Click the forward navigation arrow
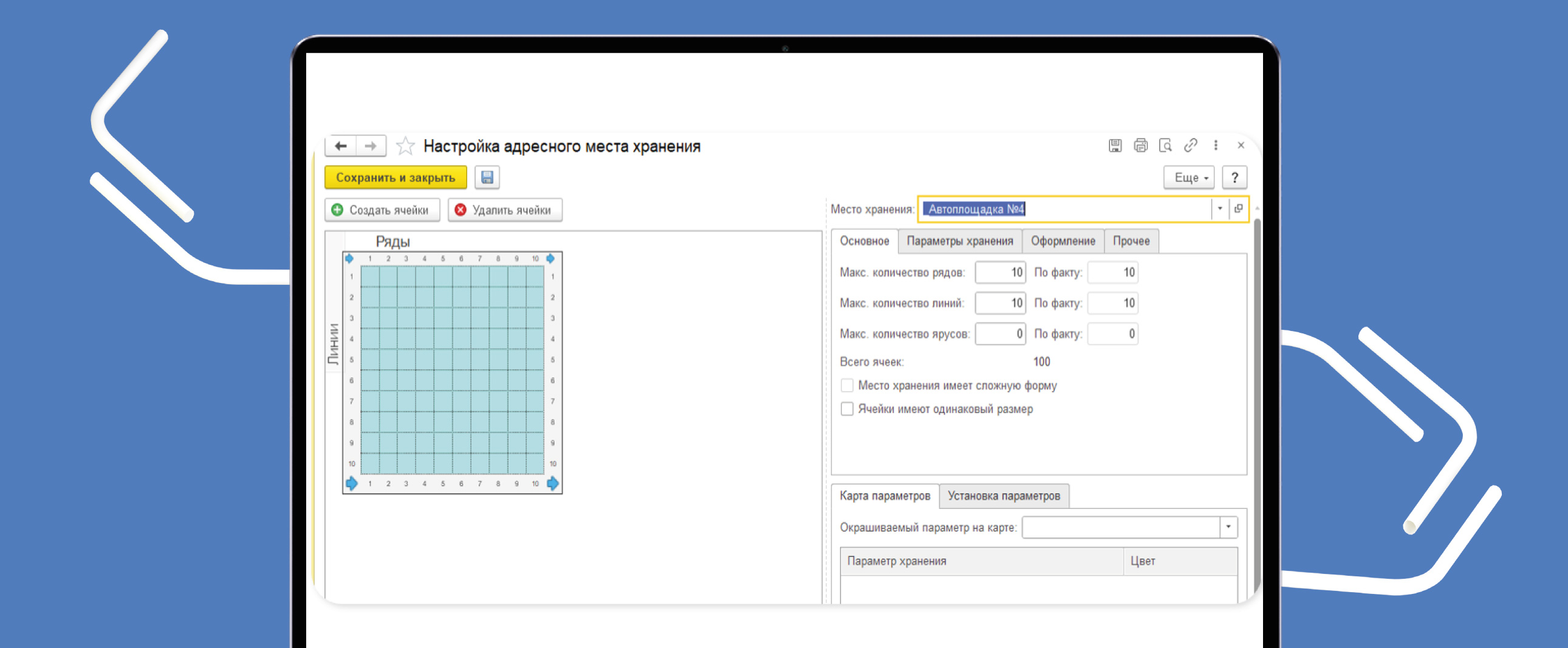This screenshot has width=1568, height=648. click(x=370, y=146)
